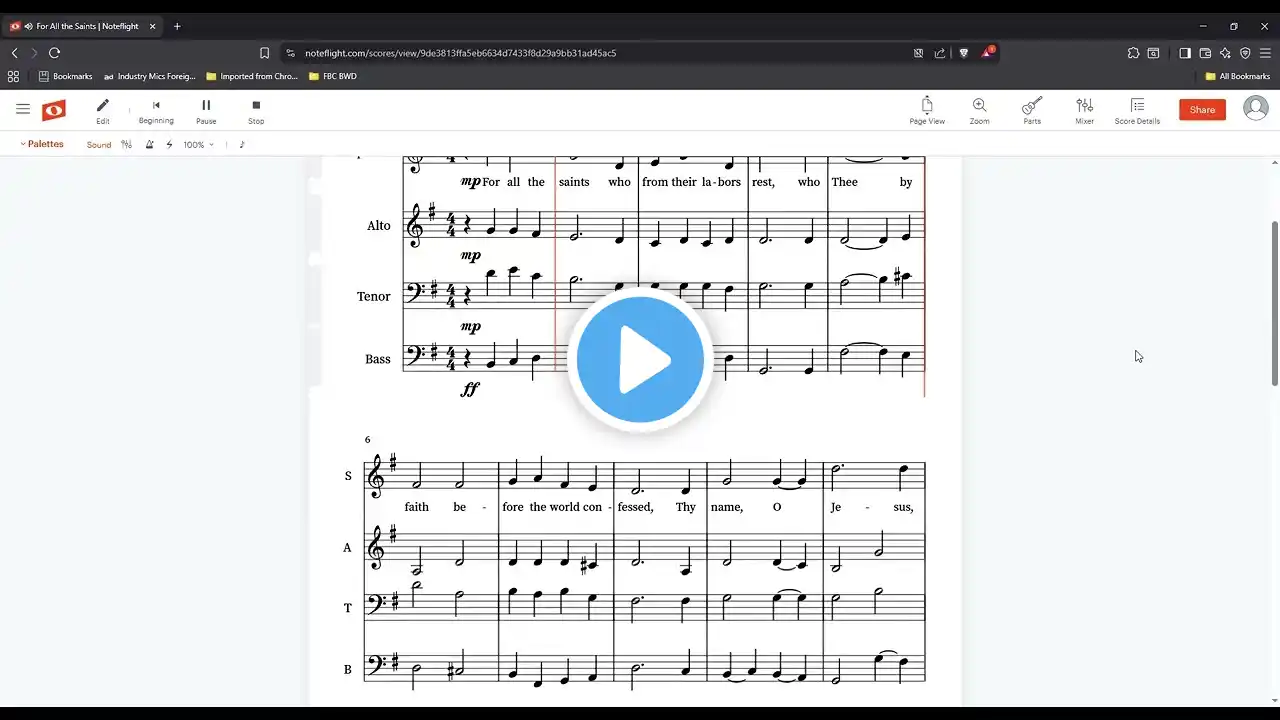Open Brave Rewards triangle icon
The height and width of the screenshot is (720, 1280).
coord(987,53)
